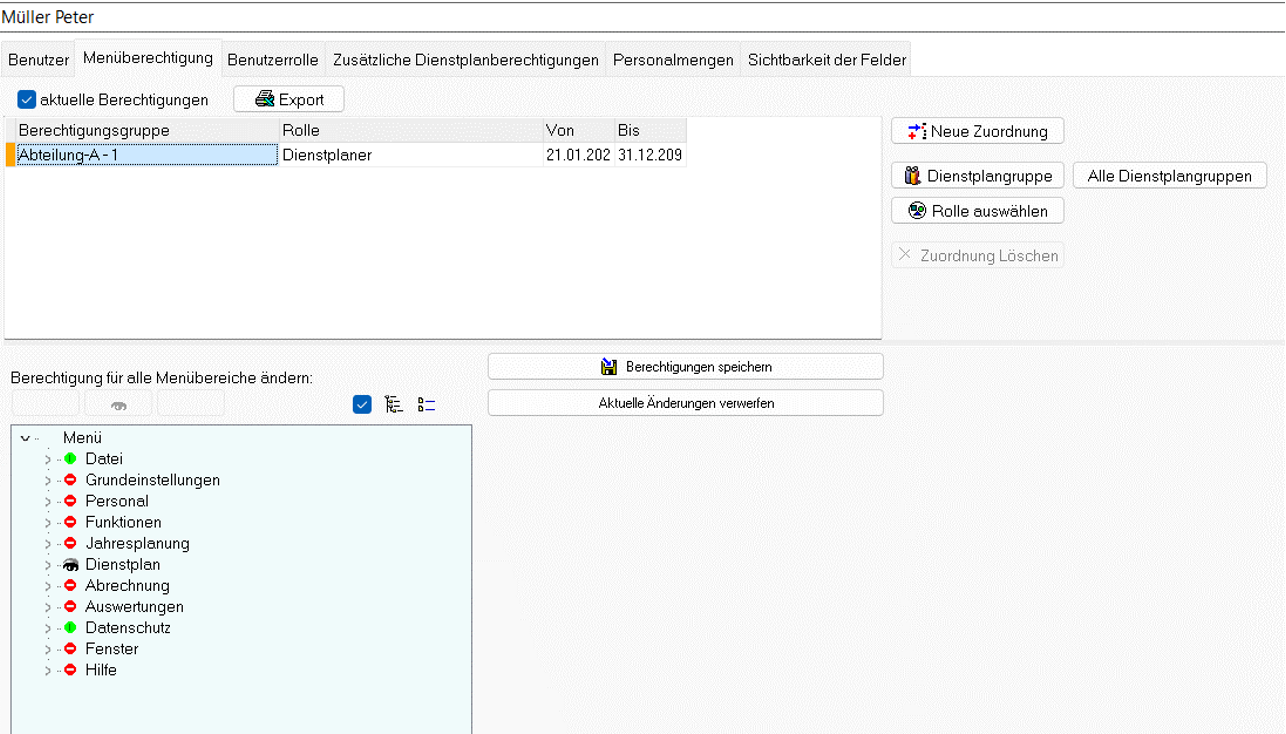Screen dimensions: 1286x734
Task: Open the Benutzerrolle tab
Action: (x=273, y=60)
